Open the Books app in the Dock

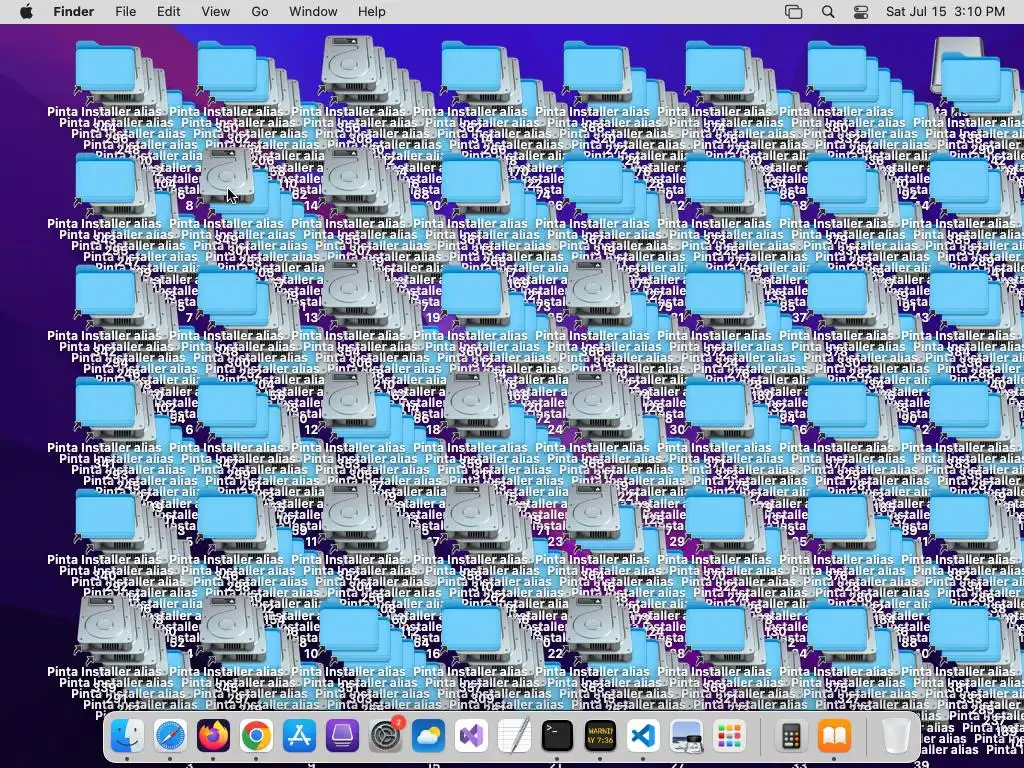pos(835,736)
